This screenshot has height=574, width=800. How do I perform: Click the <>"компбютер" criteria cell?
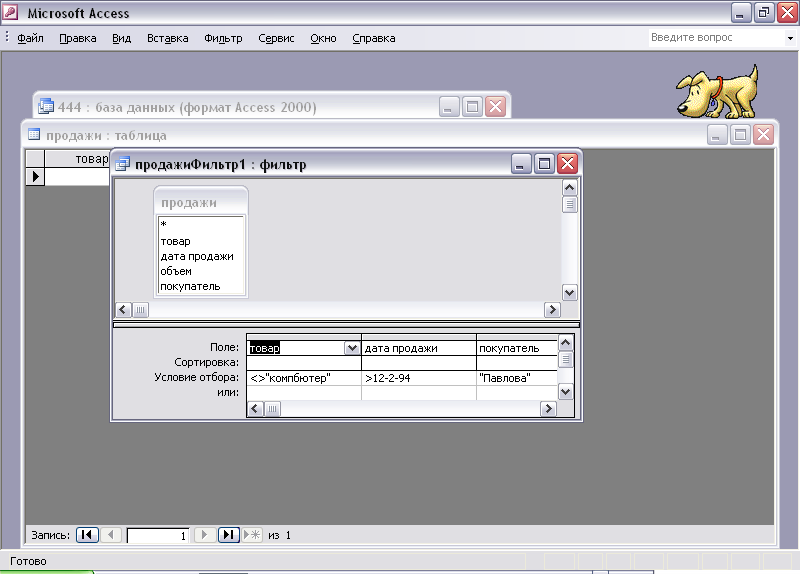coord(304,378)
